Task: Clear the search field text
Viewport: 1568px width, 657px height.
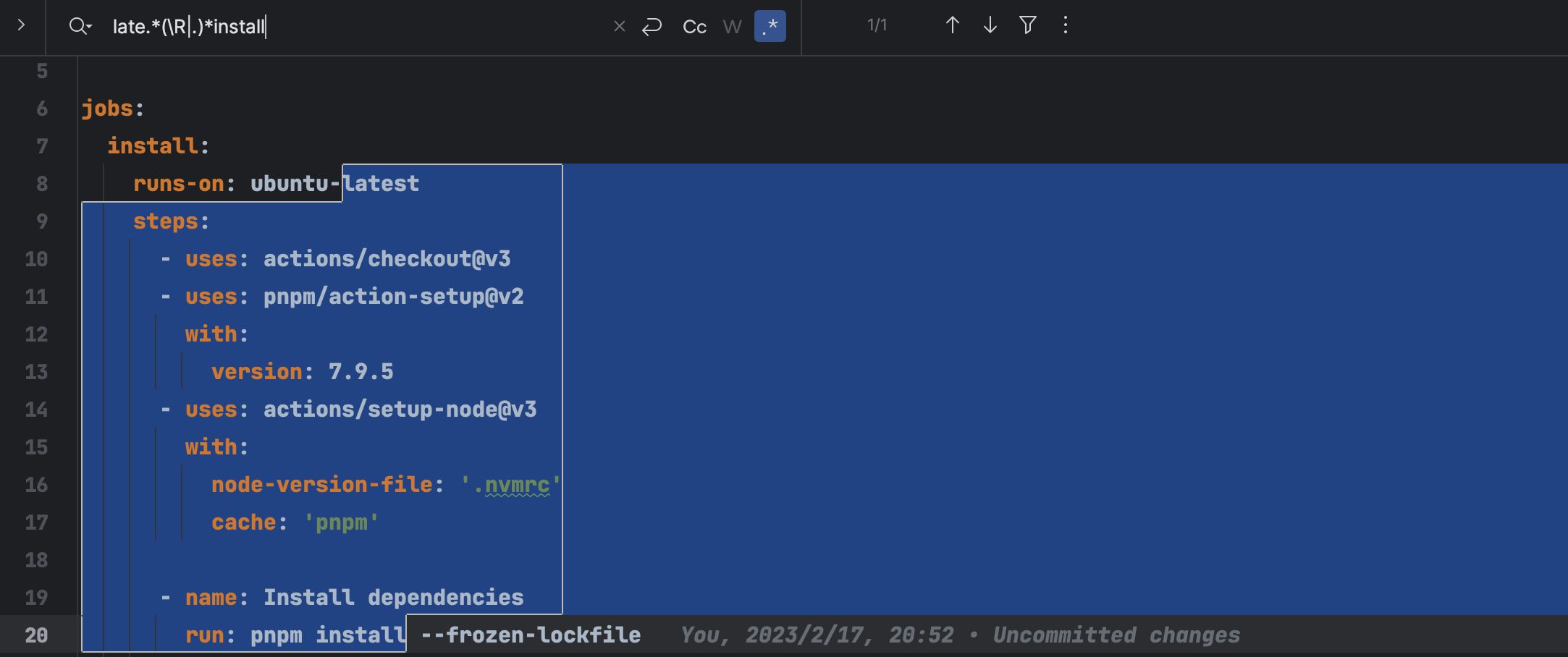Action: point(620,27)
